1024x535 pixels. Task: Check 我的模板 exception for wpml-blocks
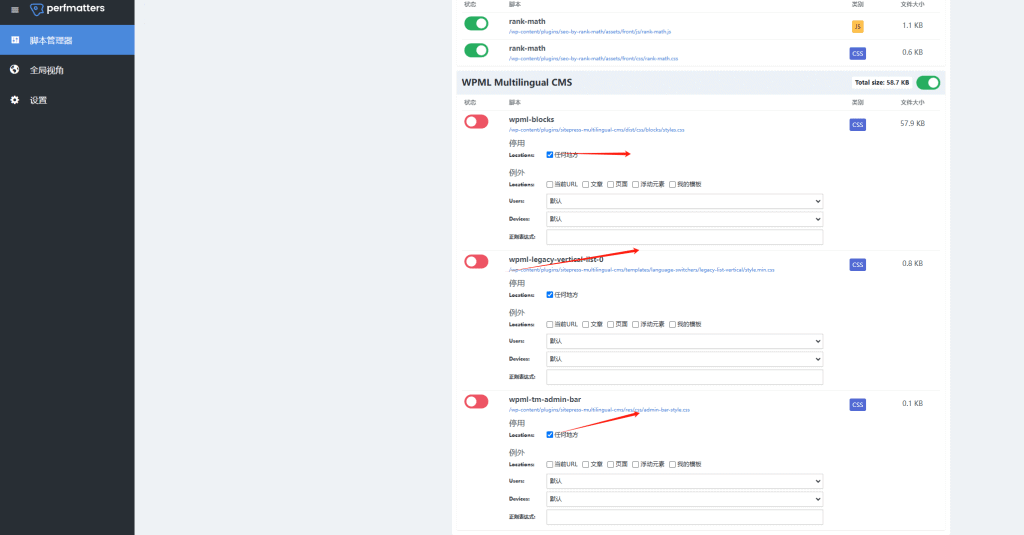pos(673,184)
